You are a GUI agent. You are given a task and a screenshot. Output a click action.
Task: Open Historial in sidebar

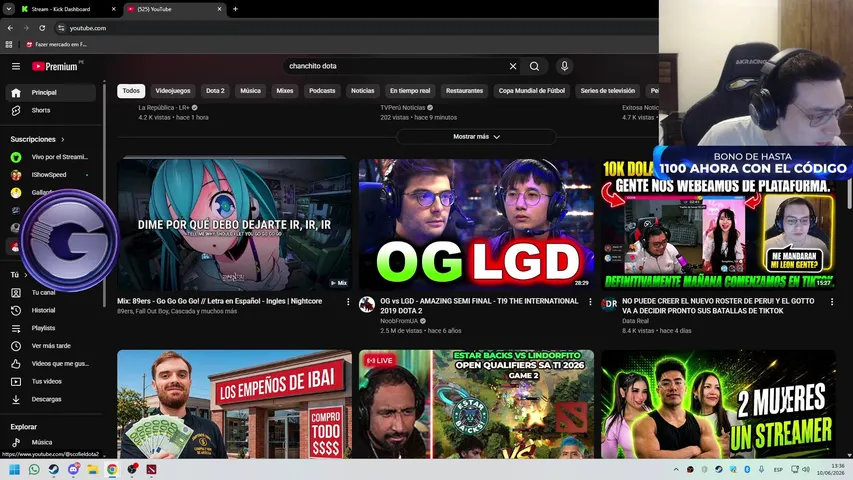(51, 310)
